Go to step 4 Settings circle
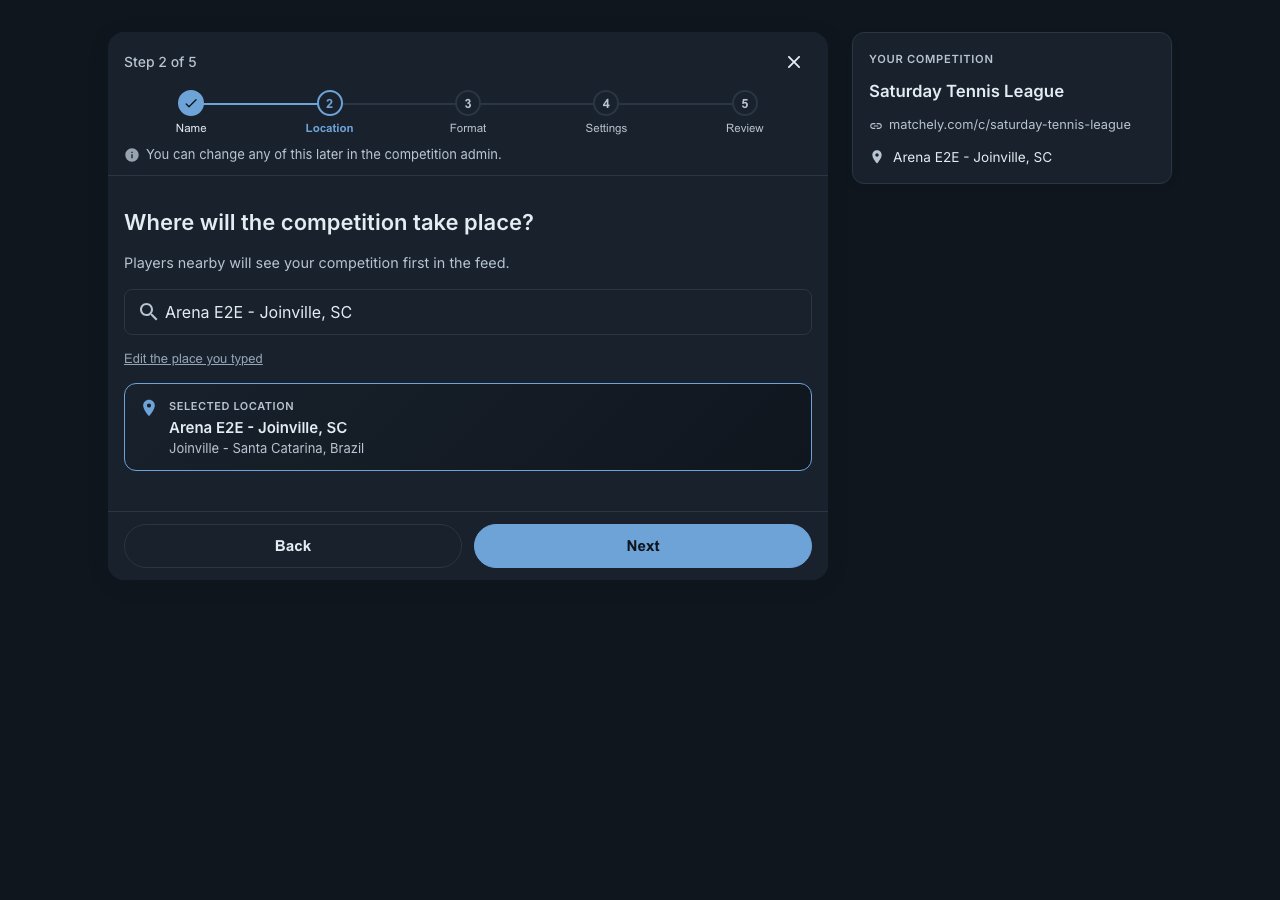Image resolution: width=1280 pixels, height=900 pixels. [606, 103]
